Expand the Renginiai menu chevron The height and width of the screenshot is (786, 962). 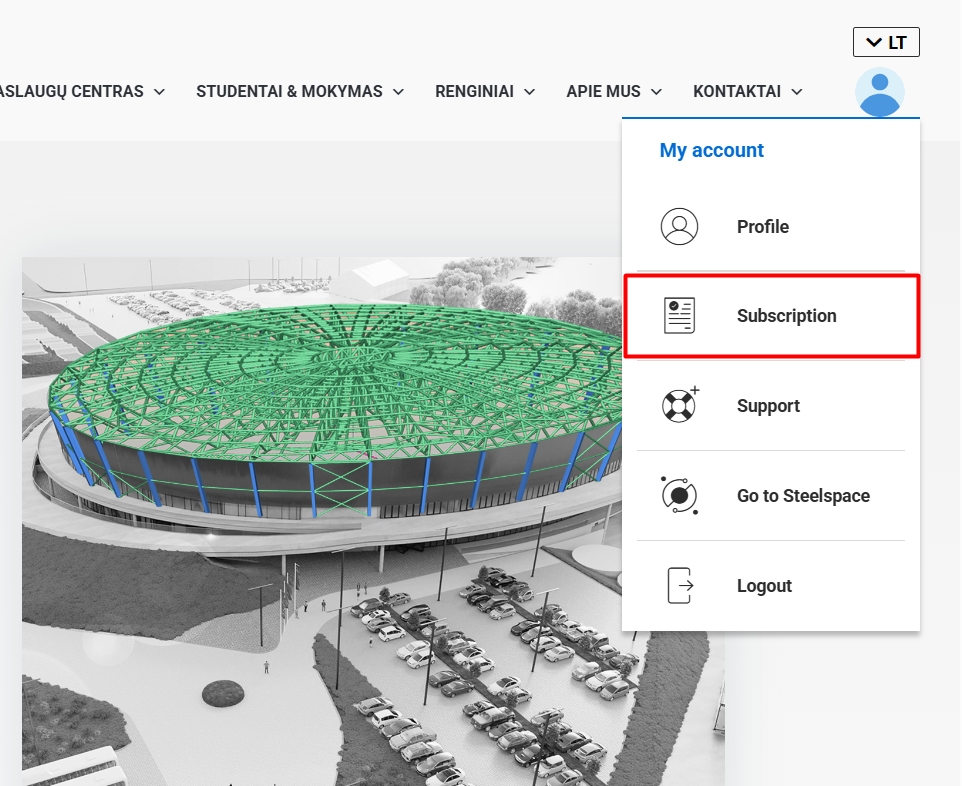click(x=529, y=92)
